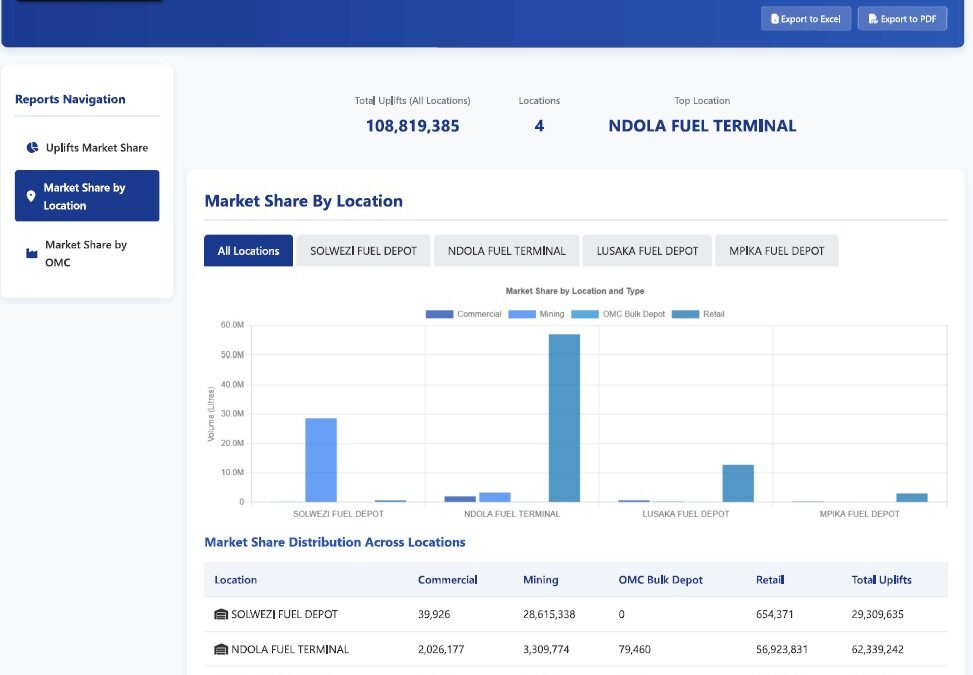This screenshot has width=973, height=675.
Task: Switch to the LUSAKA FUEL DEPOT tab
Action: (647, 251)
